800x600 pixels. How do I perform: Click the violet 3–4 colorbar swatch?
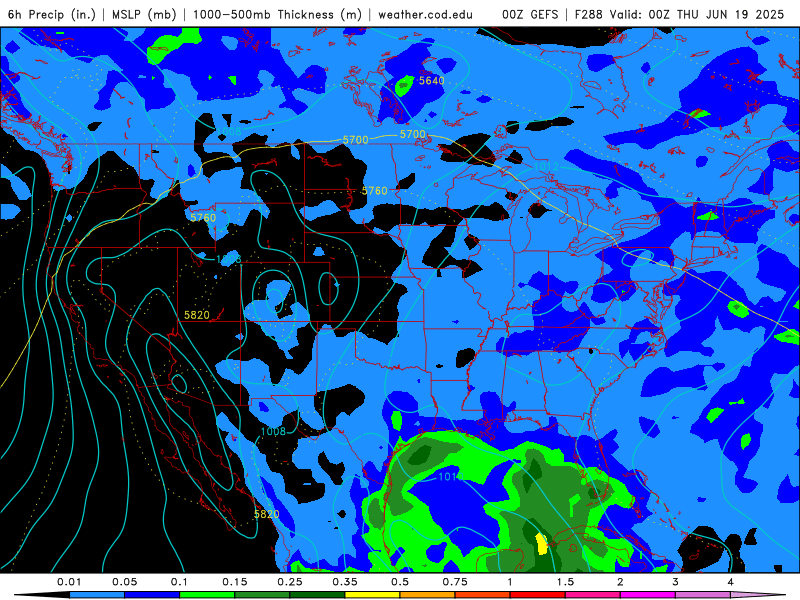(703, 595)
